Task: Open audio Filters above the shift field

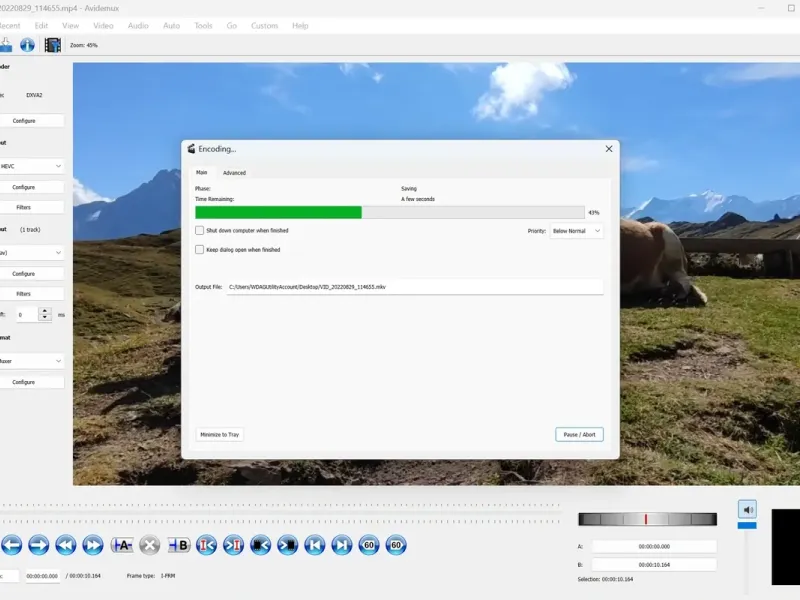Action: [x=32, y=294]
